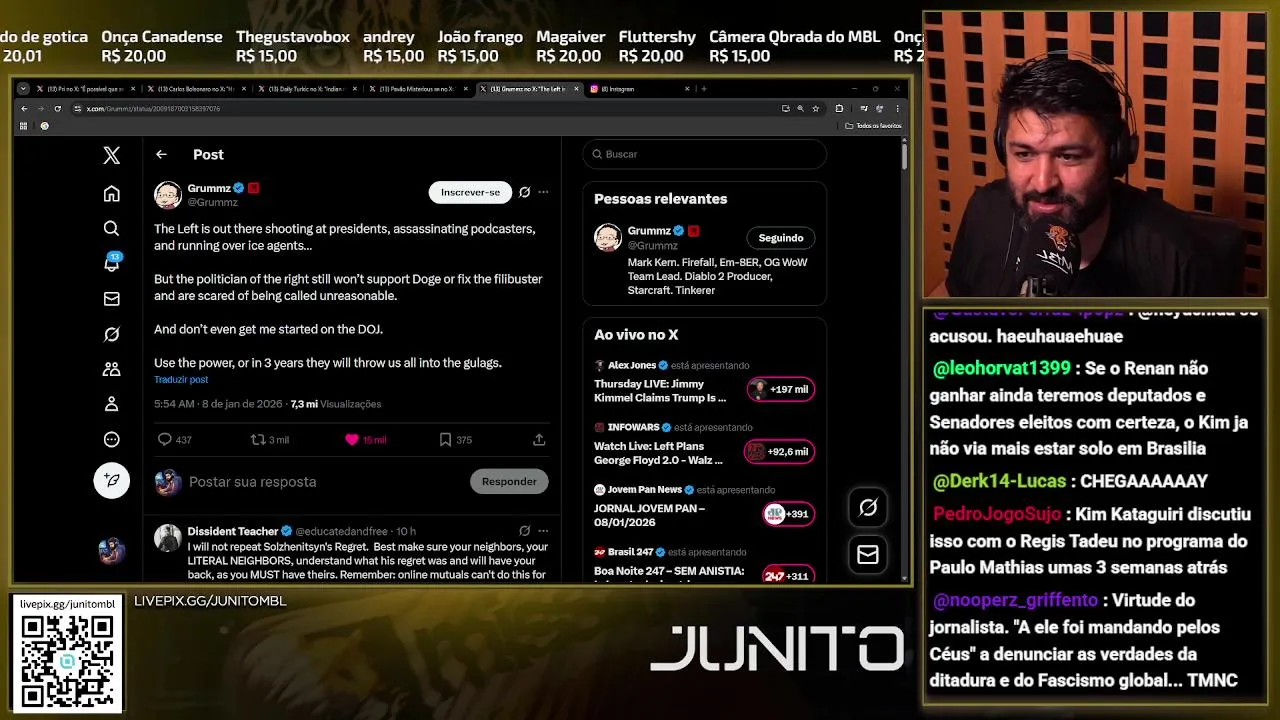
Task: Open three-dot menu on Dissident Teacher reply
Action: coord(543,531)
